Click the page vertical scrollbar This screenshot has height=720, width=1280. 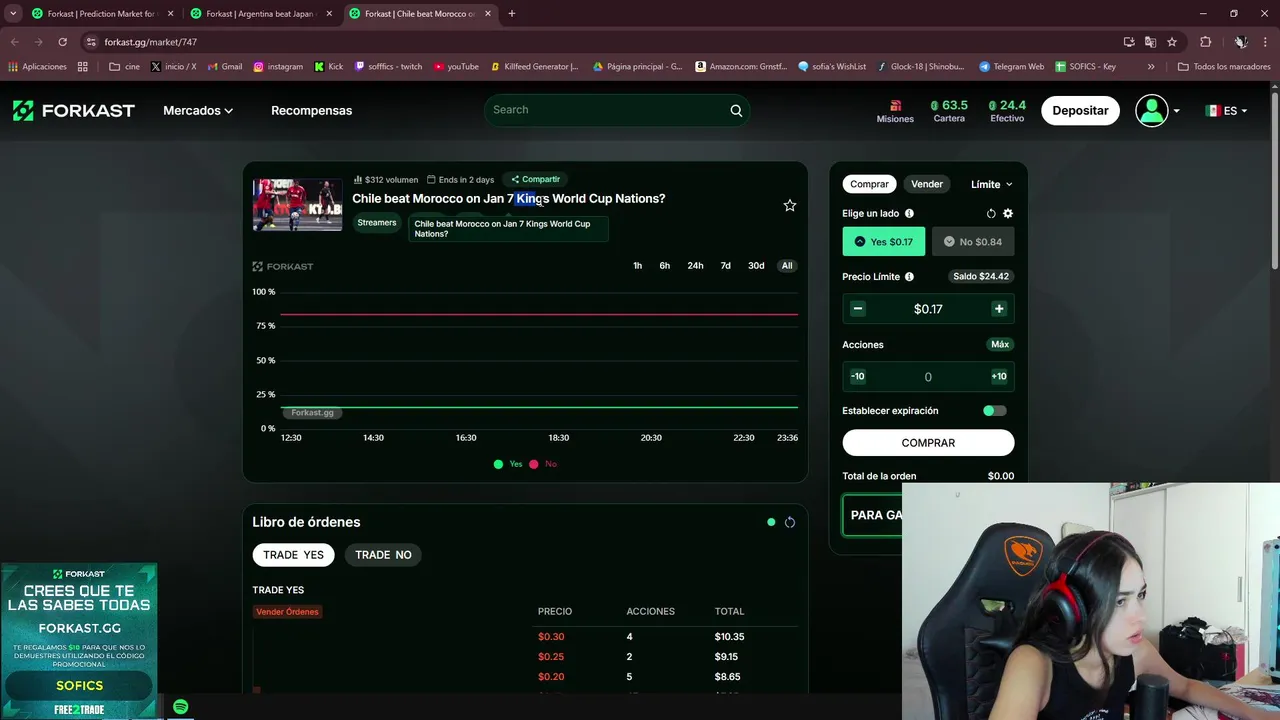tap(1274, 180)
